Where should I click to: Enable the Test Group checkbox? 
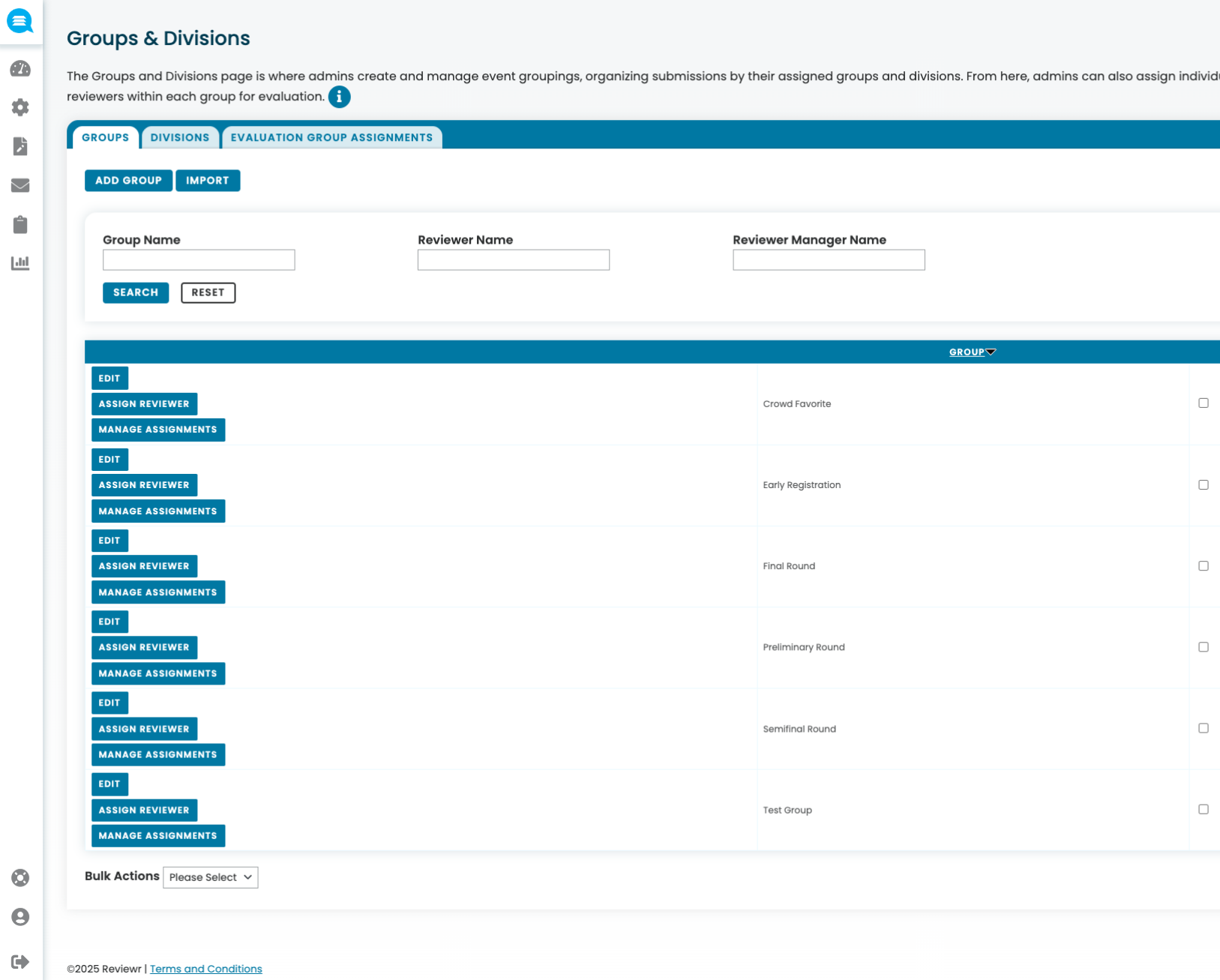pyautogui.click(x=1204, y=809)
